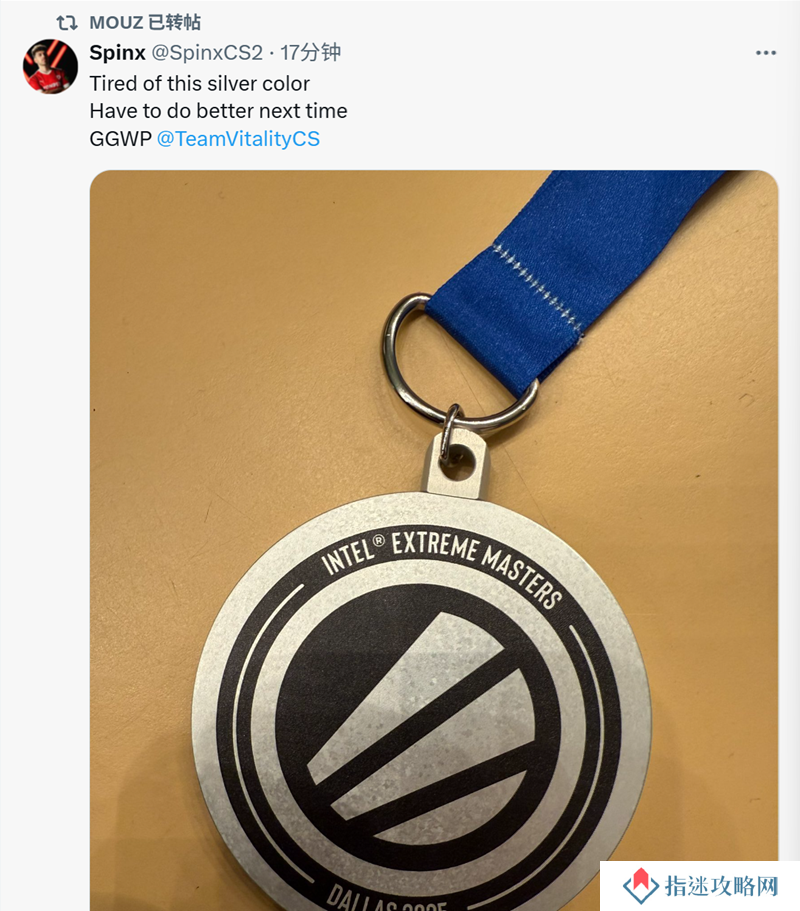Click the MOUZ 已转帖 repost label
Viewport: 800px width, 911px height.
(x=145, y=23)
